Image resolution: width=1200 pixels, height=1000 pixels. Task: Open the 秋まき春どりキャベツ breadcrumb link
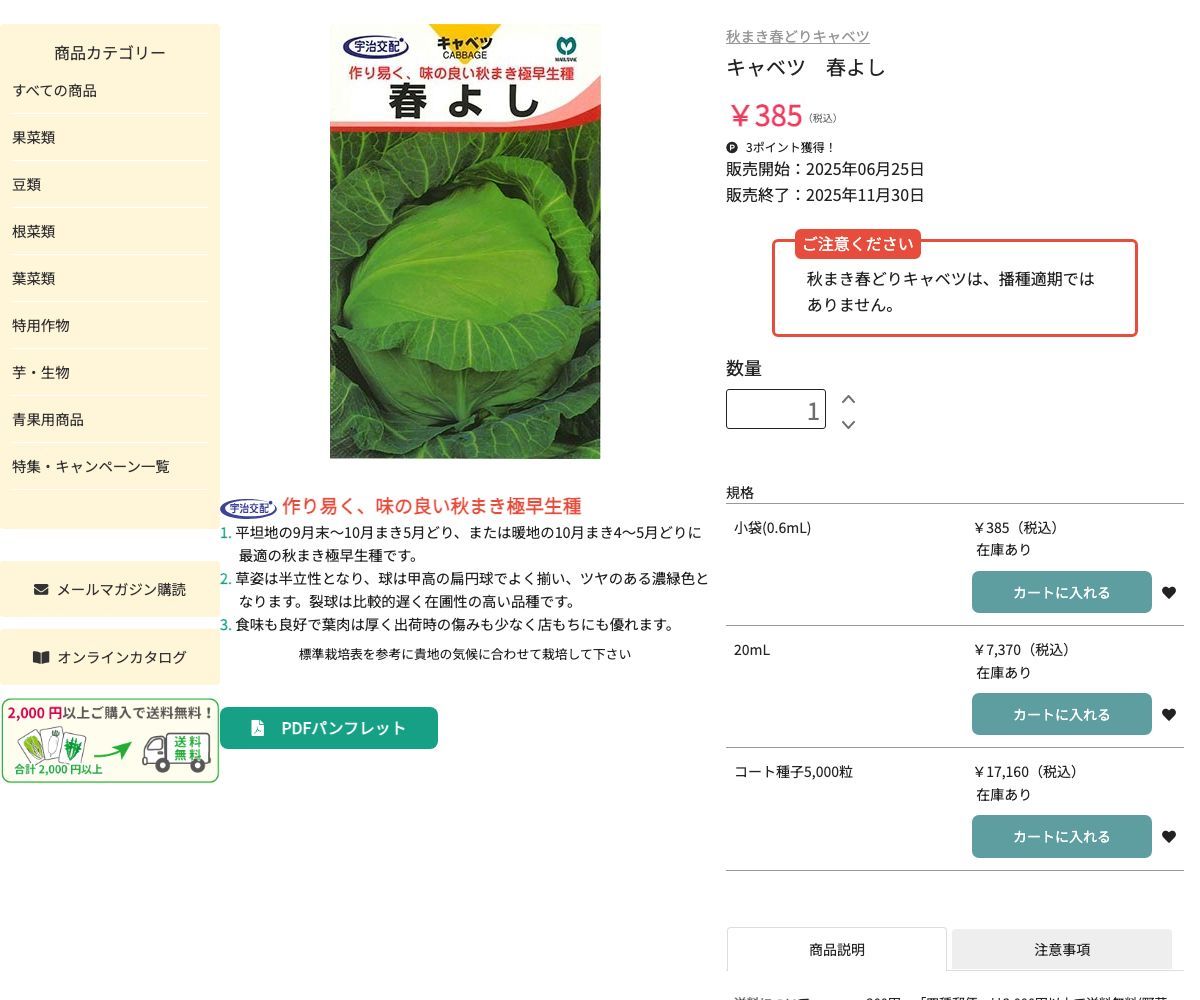point(797,36)
